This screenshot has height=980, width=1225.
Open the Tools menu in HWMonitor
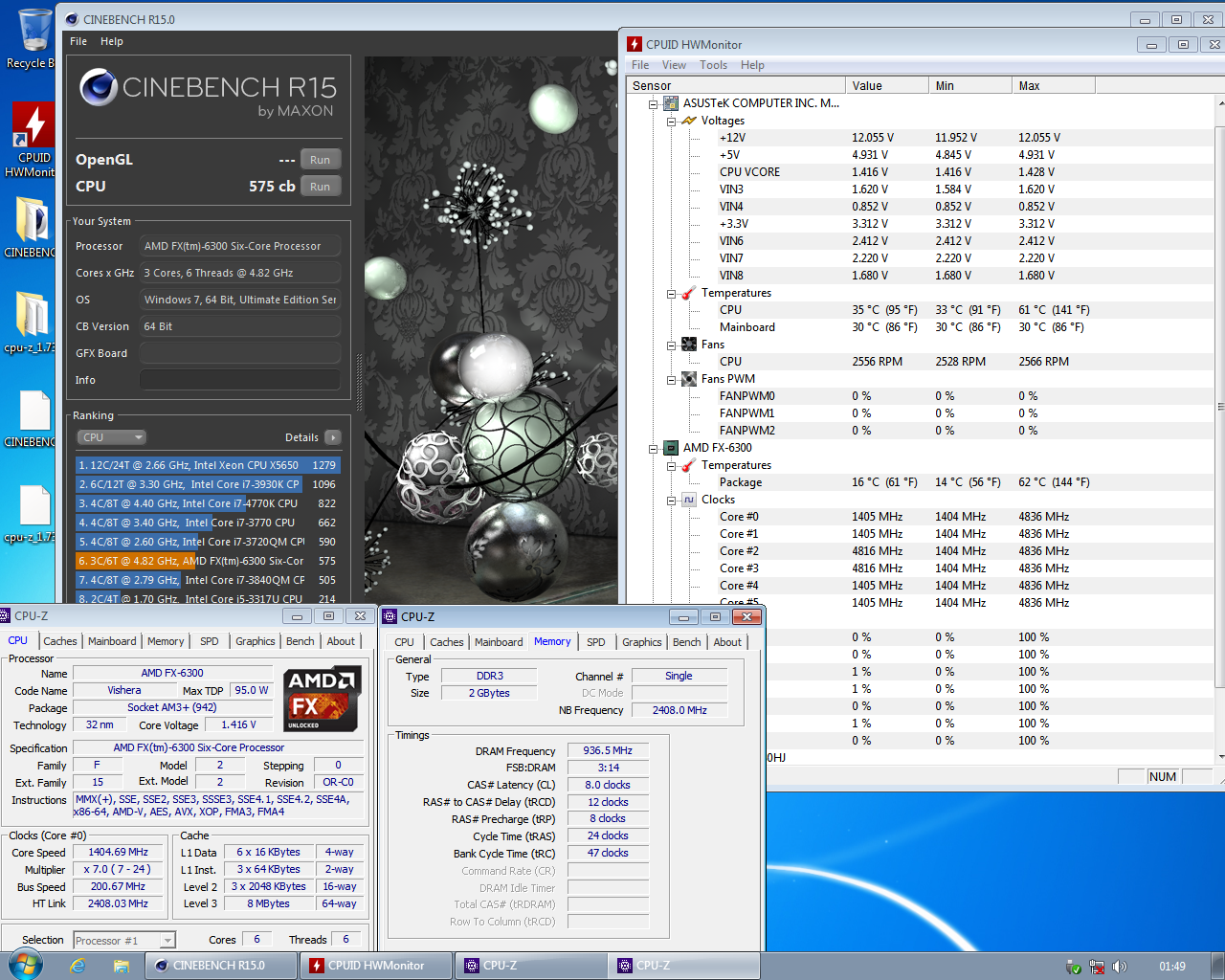point(713,65)
